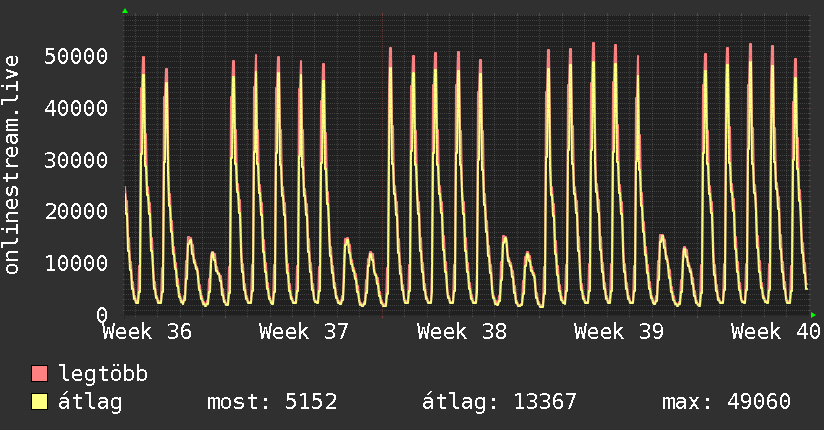Click the 'most: 5152' value
Screen dimensions: 824x430
coord(272,402)
